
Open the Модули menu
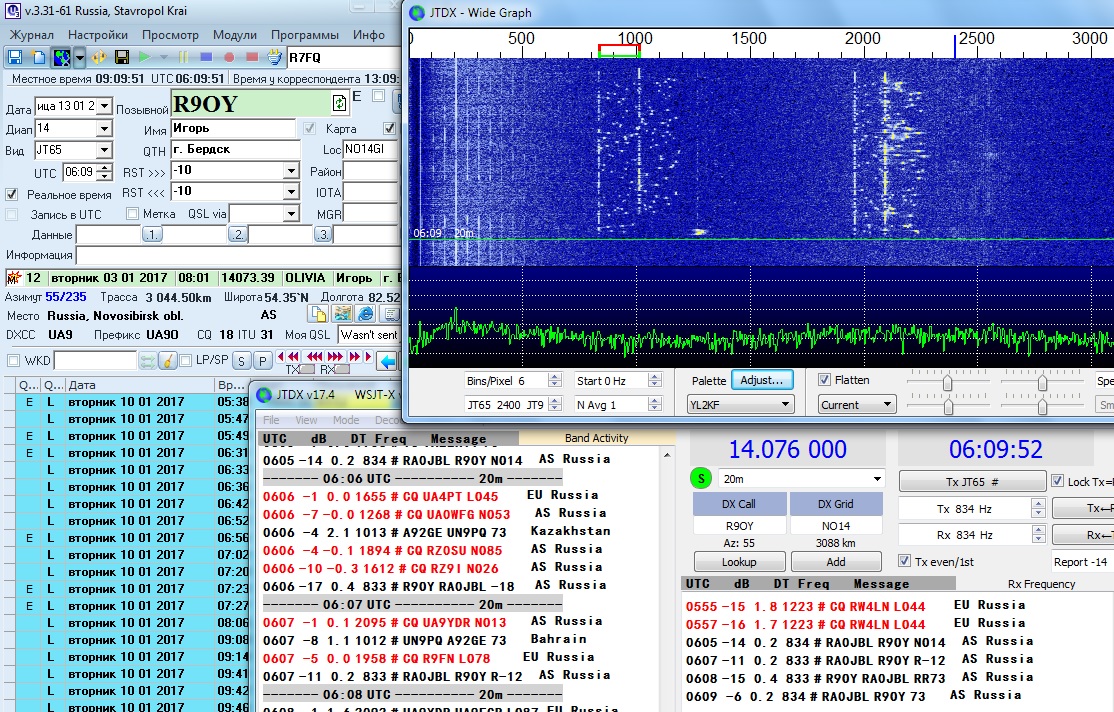coord(234,35)
